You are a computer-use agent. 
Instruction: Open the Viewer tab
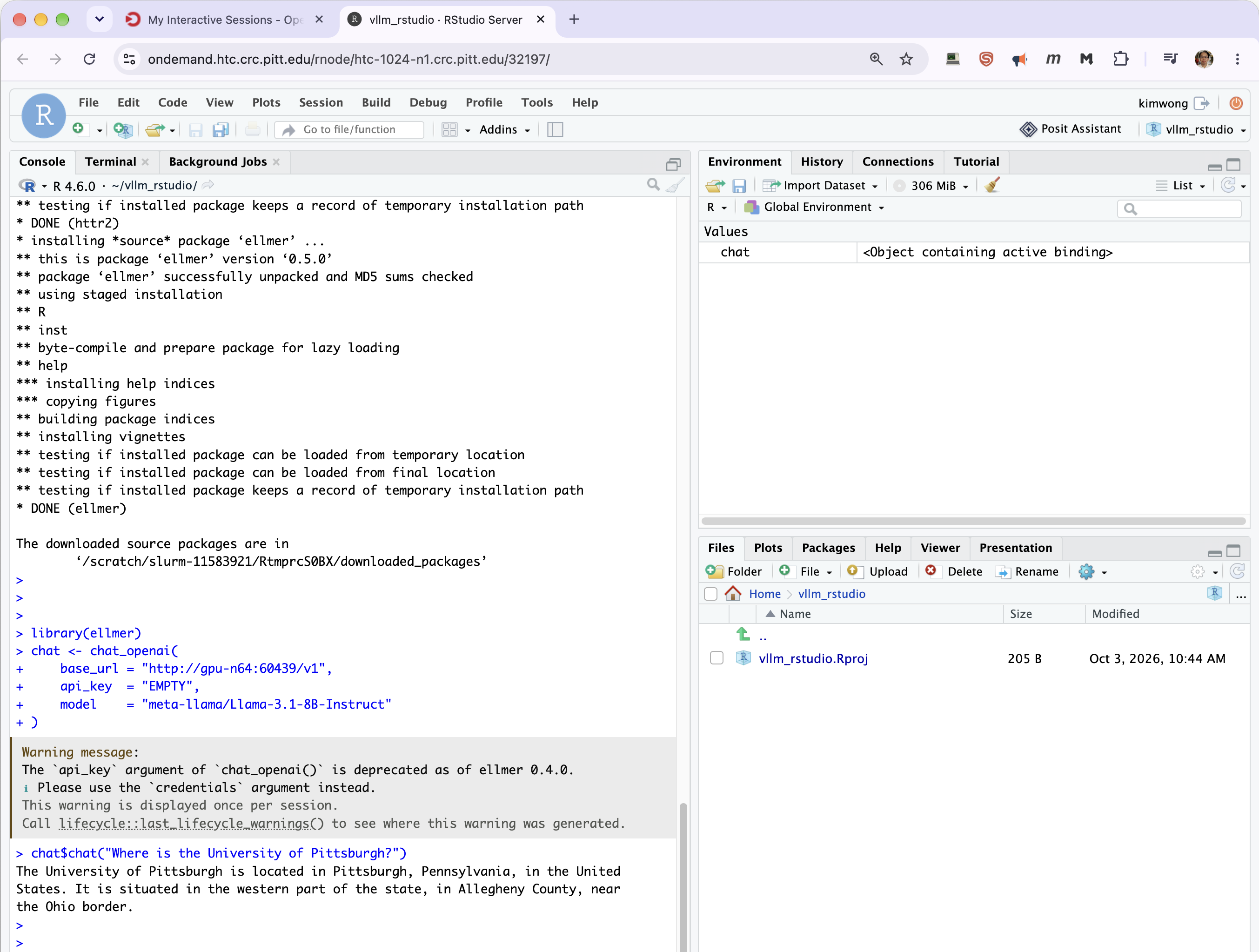(940, 548)
